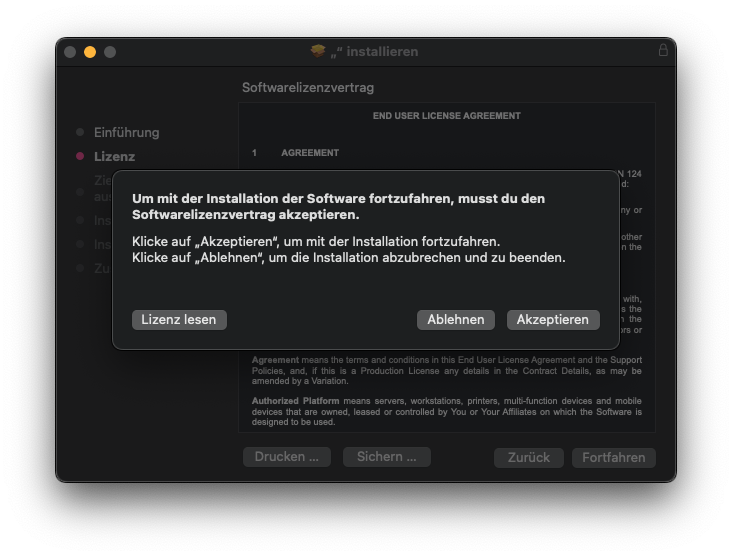Screen dimensions: 732x556
Task: Decline the license with Ablehnen
Action: pos(455,320)
